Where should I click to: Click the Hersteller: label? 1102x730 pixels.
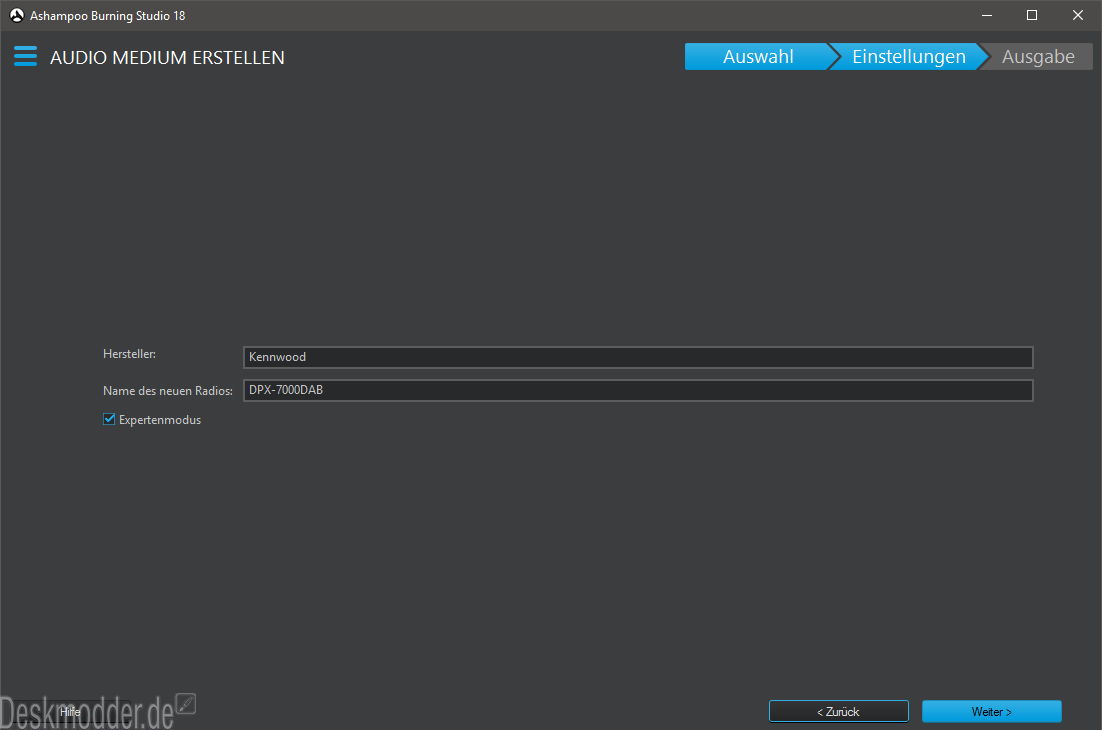click(129, 354)
